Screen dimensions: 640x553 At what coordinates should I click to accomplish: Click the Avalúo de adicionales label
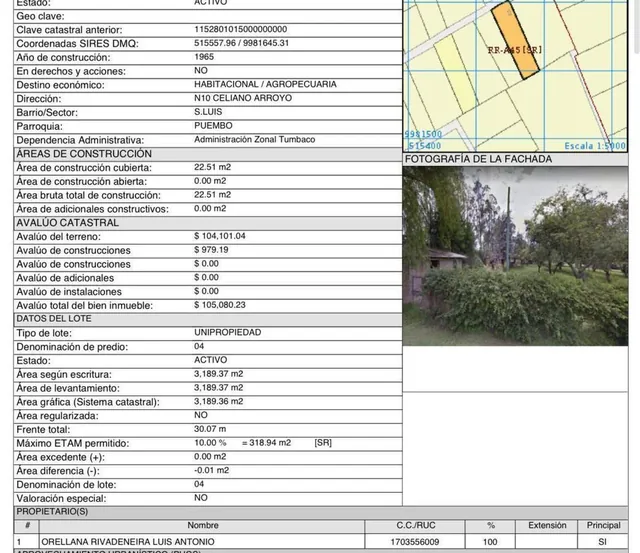click(65, 278)
